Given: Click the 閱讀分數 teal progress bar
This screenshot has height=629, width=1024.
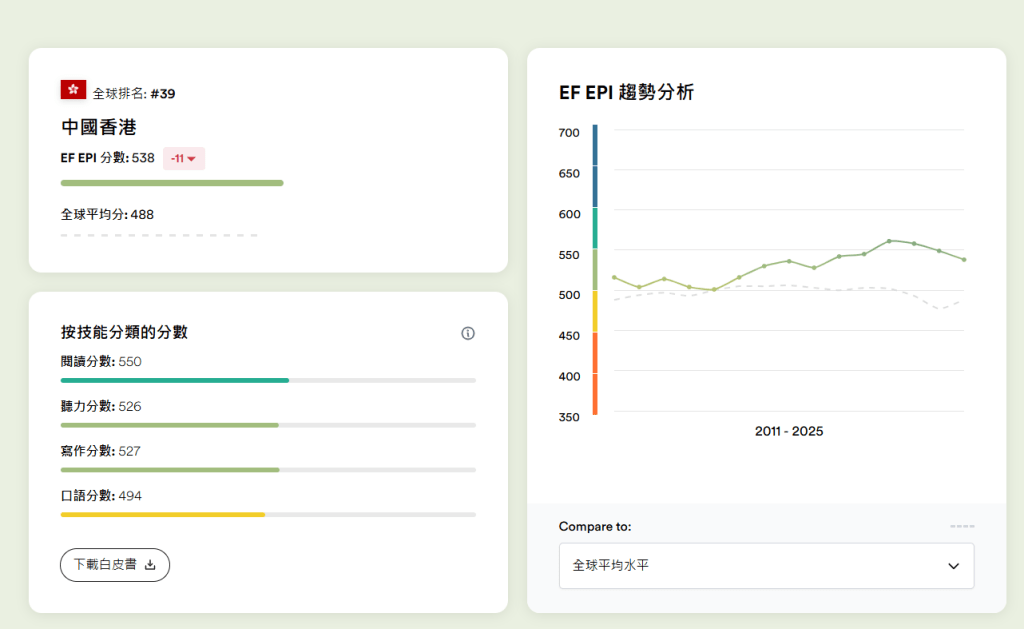Looking at the screenshot, I should point(175,380).
